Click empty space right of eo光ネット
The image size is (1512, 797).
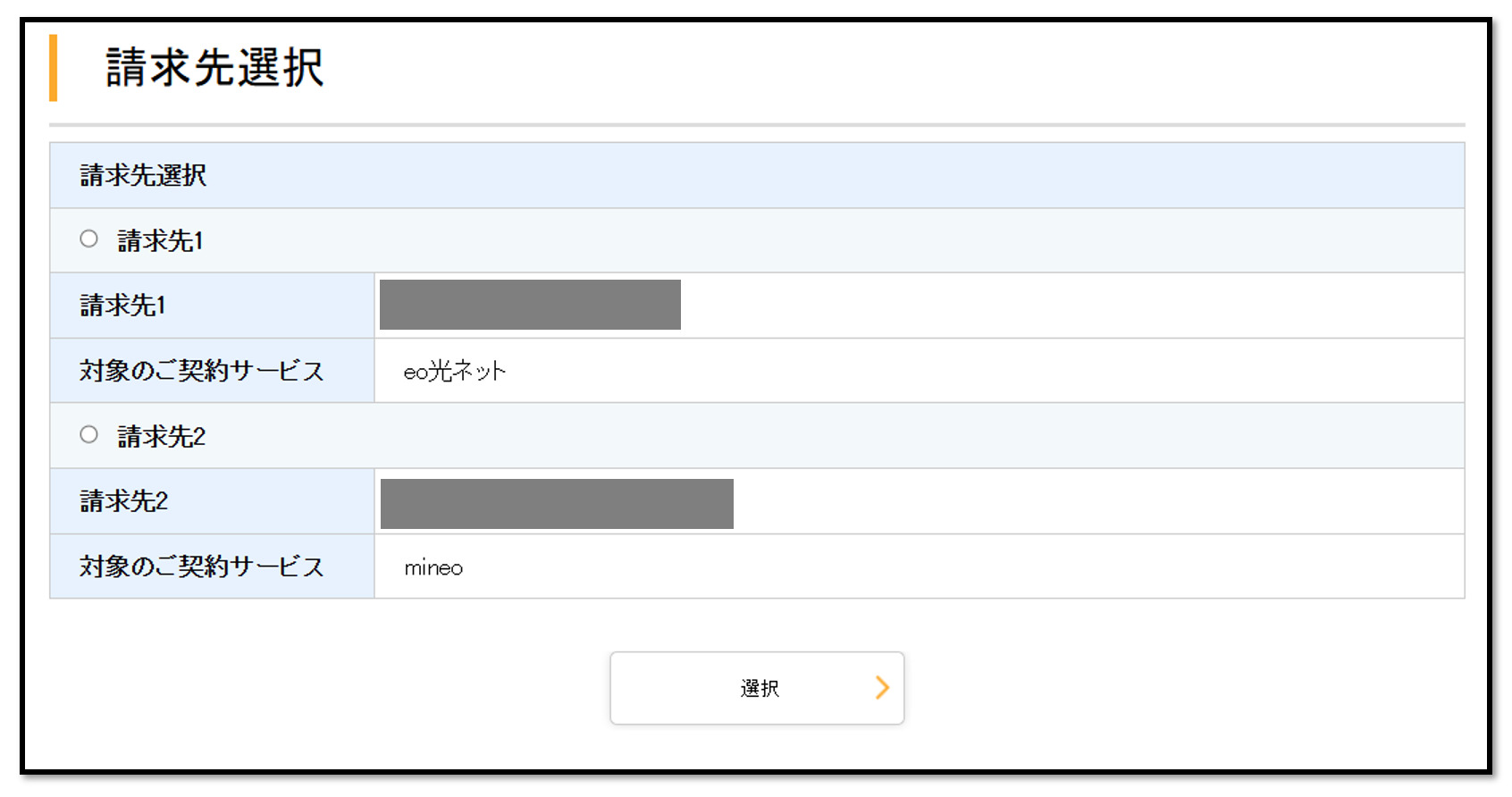[x=983, y=371]
